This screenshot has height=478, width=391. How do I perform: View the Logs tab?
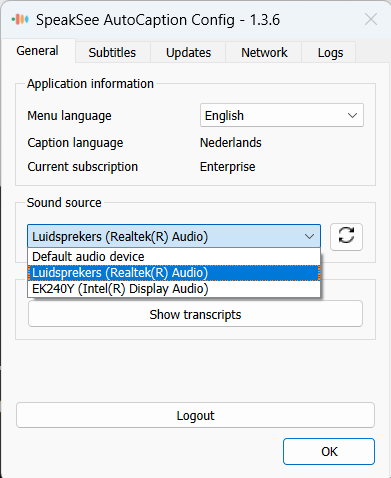pos(330,52)
